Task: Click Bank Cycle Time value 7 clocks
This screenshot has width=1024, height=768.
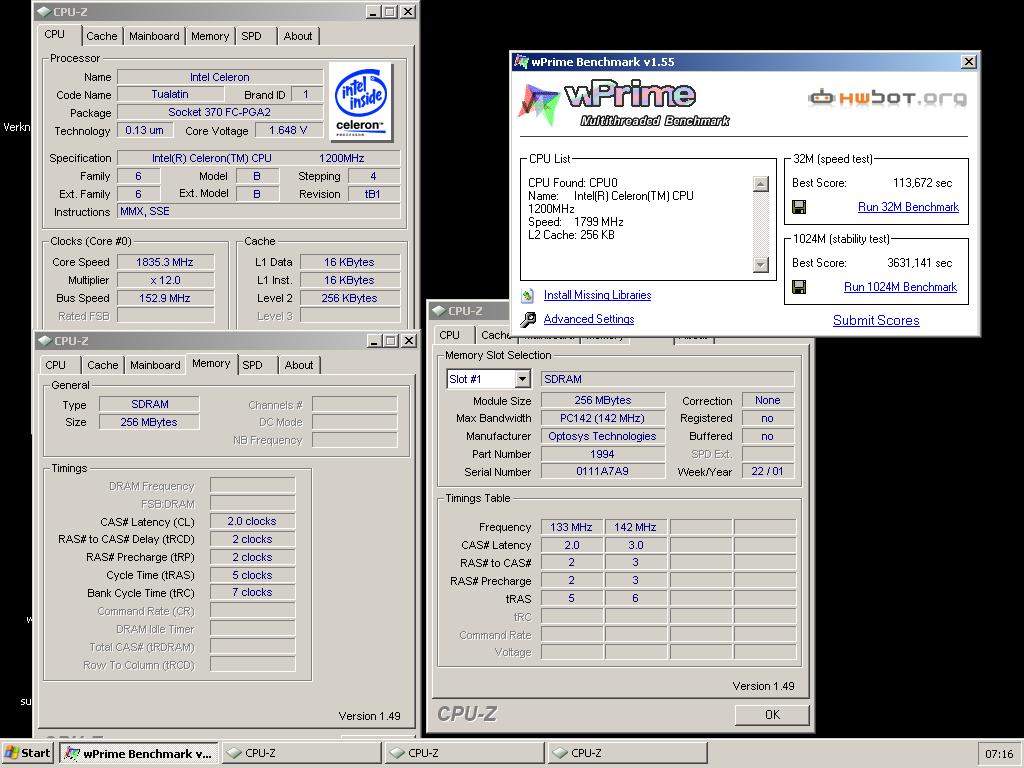Action: 252,593
